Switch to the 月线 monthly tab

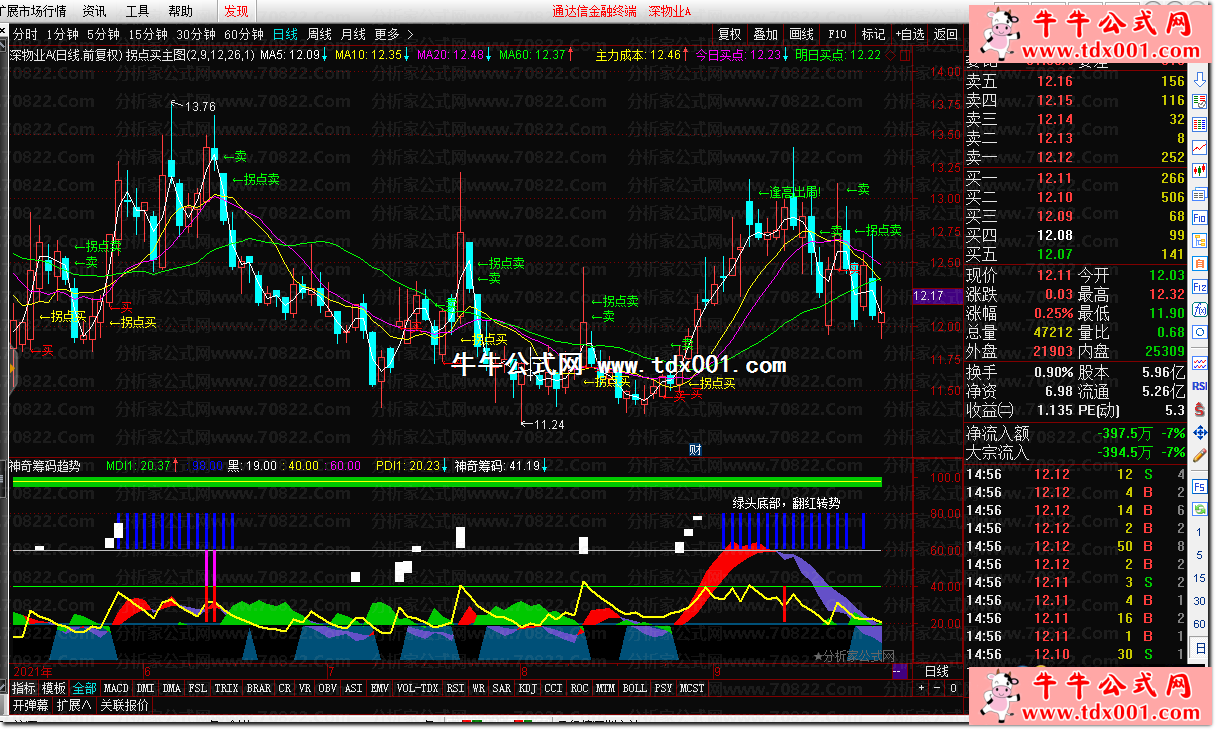(353, 34)
